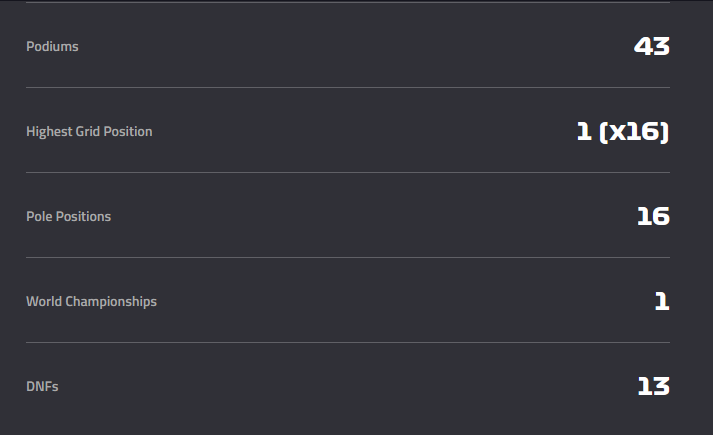Click divider between Pole Positions and World Championships
The height and width of the screenshot is (435, 713).
click(x=347, y=257)
